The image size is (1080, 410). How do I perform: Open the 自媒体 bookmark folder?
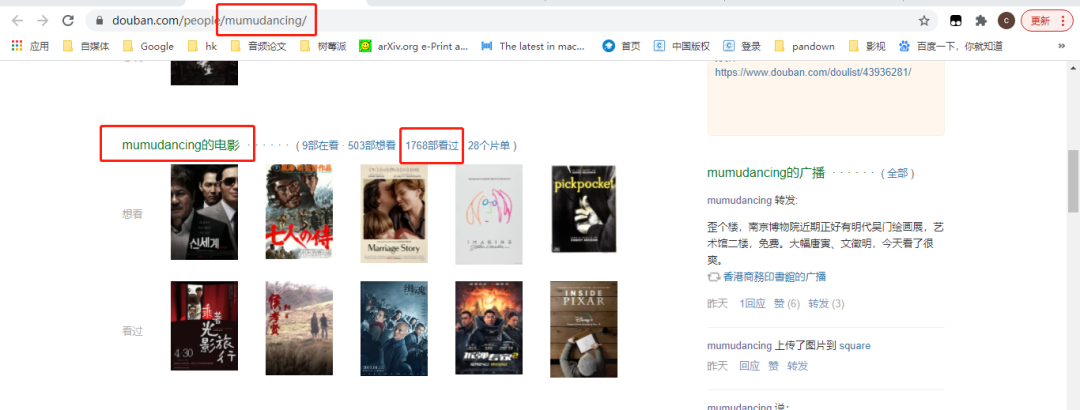click(x=86, y=46)
